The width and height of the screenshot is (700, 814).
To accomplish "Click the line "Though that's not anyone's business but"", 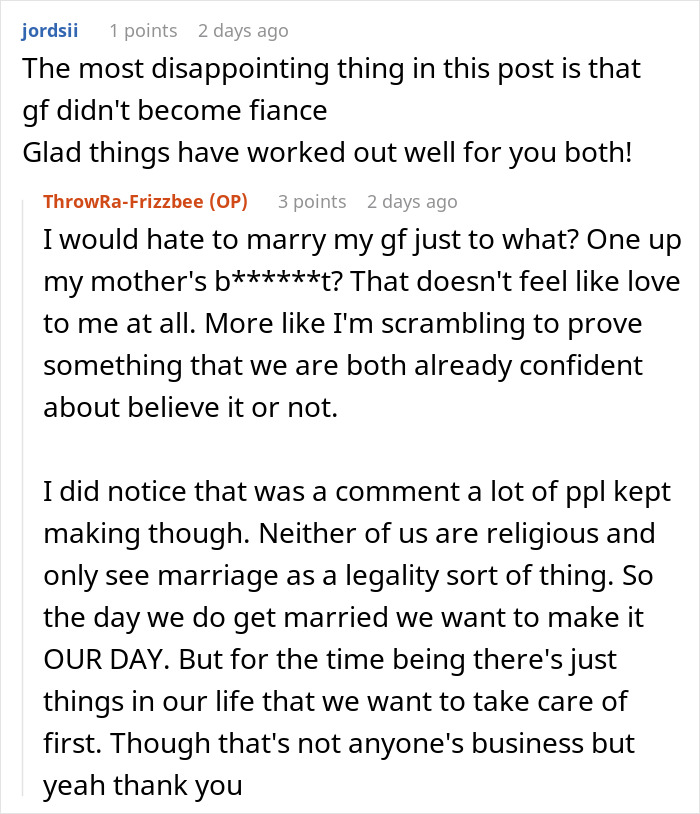I will pos(339,744).
